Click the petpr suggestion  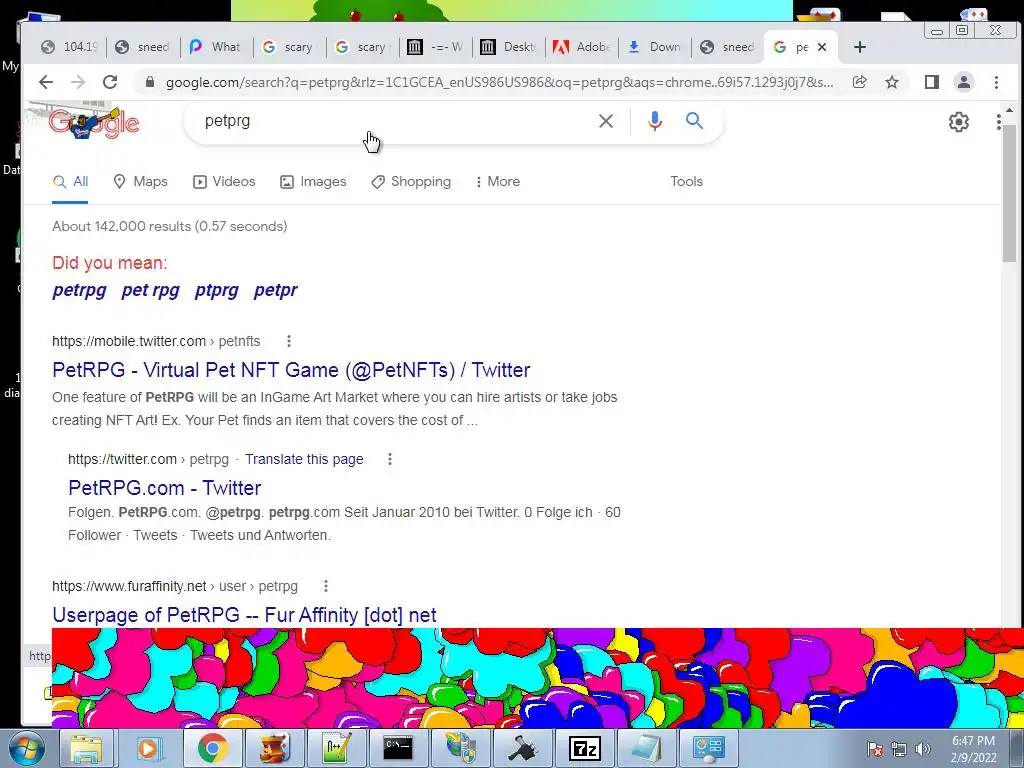tap(276, 290)
